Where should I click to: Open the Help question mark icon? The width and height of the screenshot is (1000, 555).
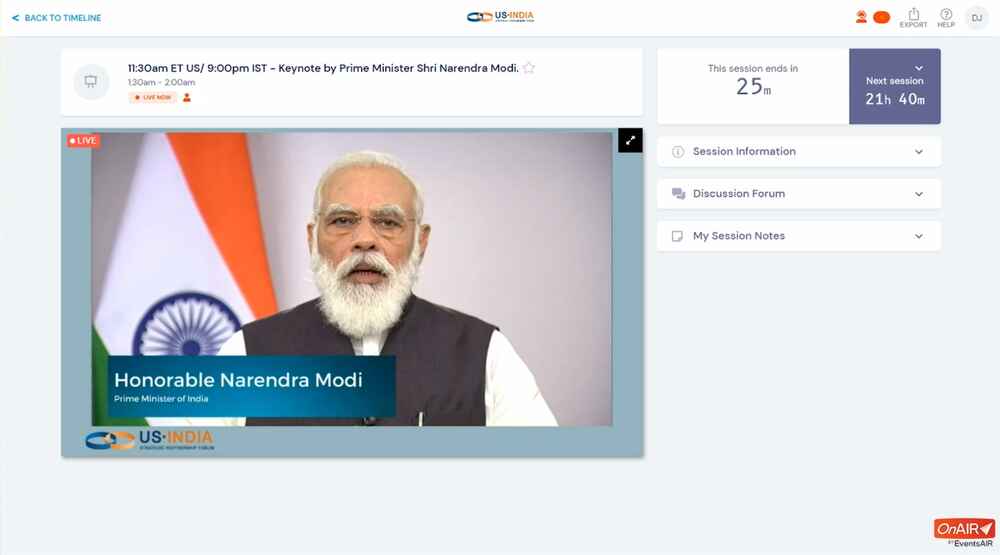tap(946, 18)
